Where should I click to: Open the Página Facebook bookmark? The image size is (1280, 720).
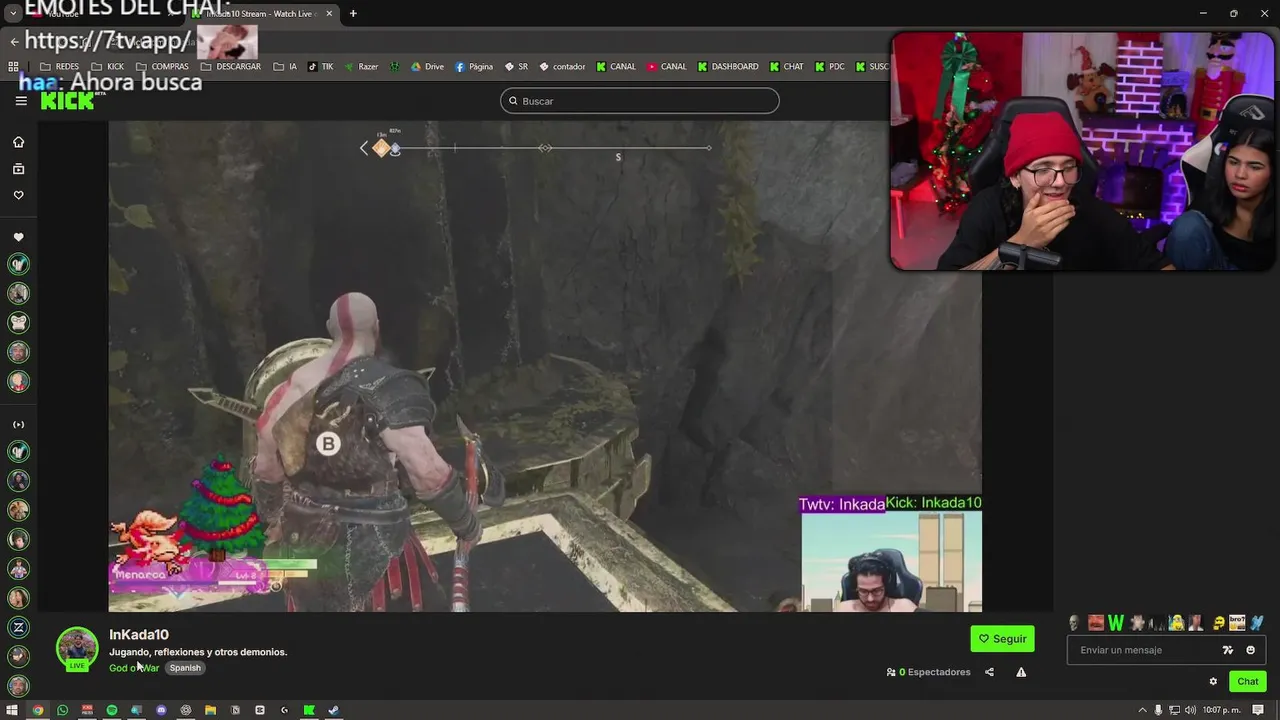click(x=474, y=67)
